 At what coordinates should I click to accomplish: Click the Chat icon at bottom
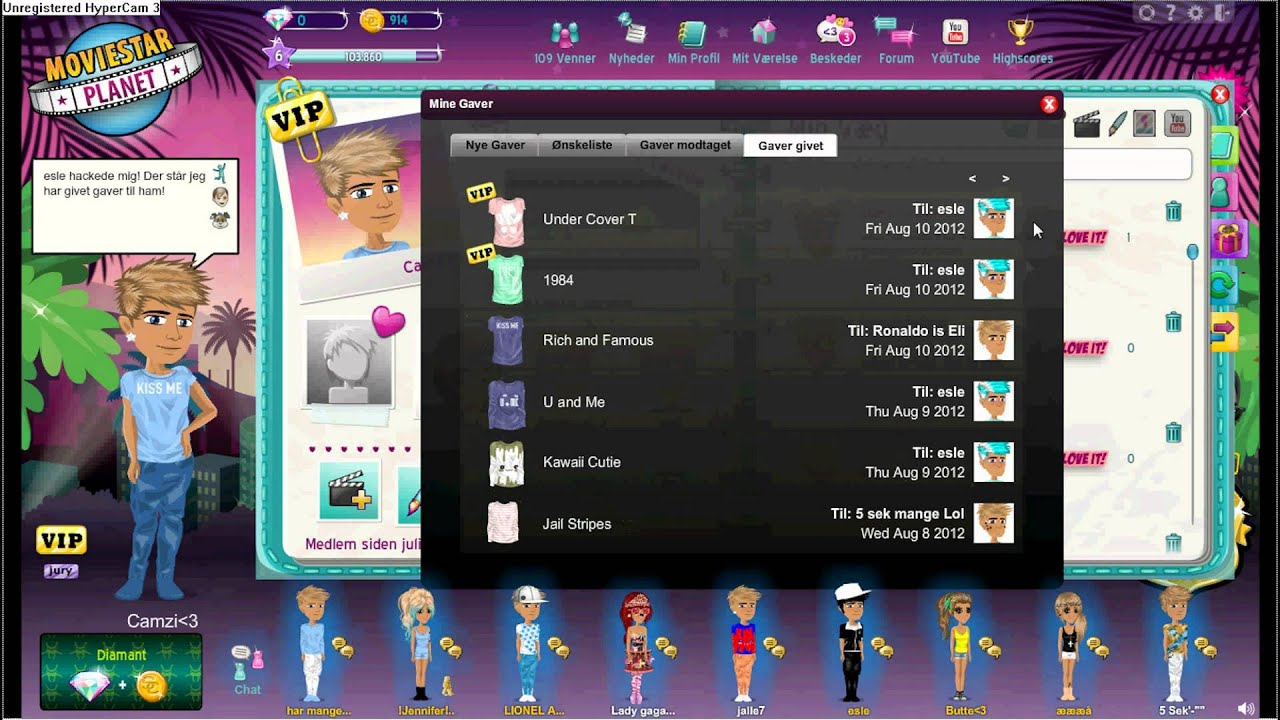click(x=248, y=671)
